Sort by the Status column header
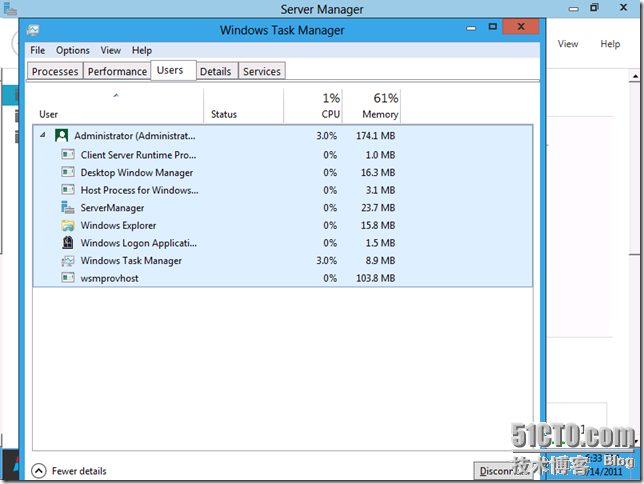644x484 pixels. [x=244, y=106]
